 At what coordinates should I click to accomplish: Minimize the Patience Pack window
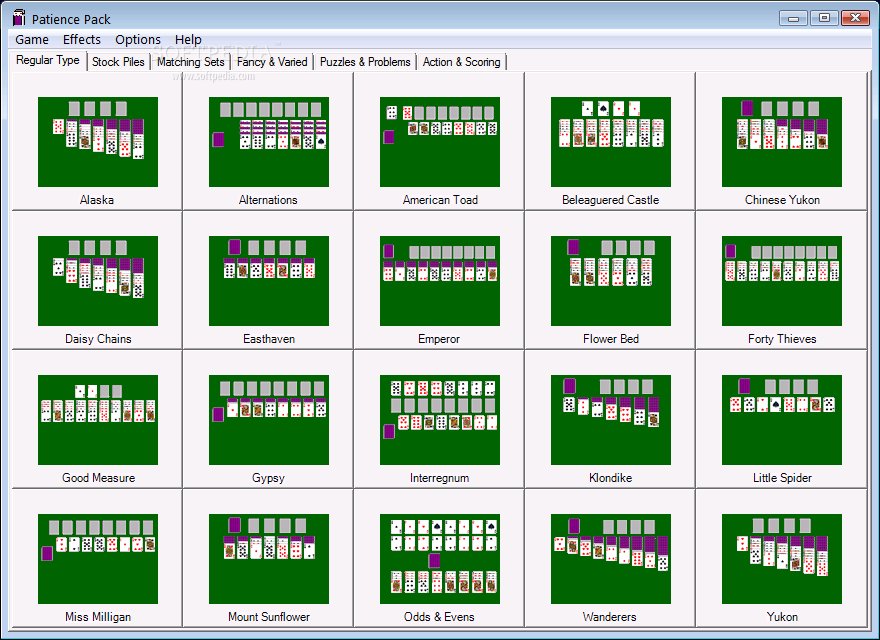point(794,18)
